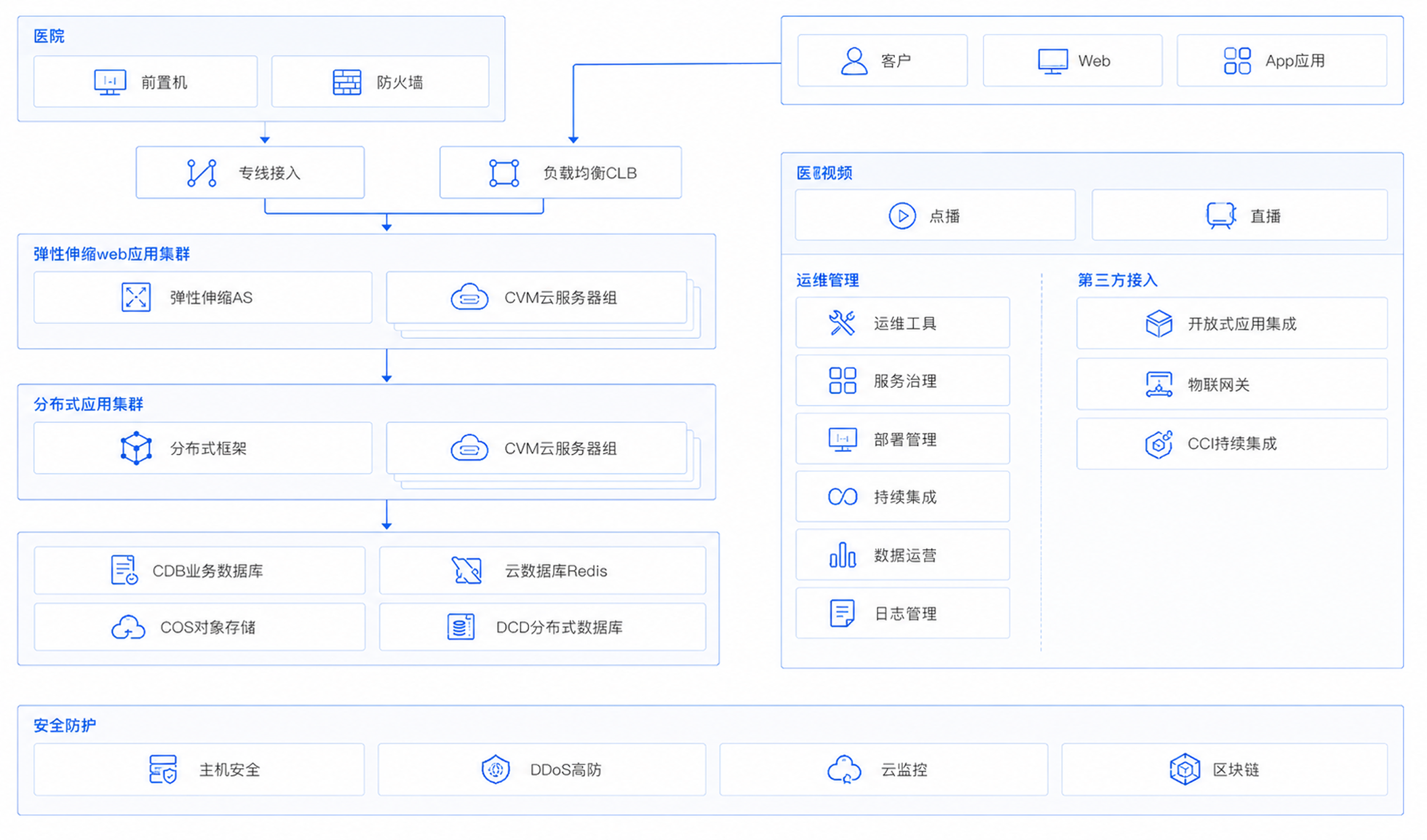
Task: Click the 运维工具 wrench icon
Action: pyautogui.click(x=842, y=323)
